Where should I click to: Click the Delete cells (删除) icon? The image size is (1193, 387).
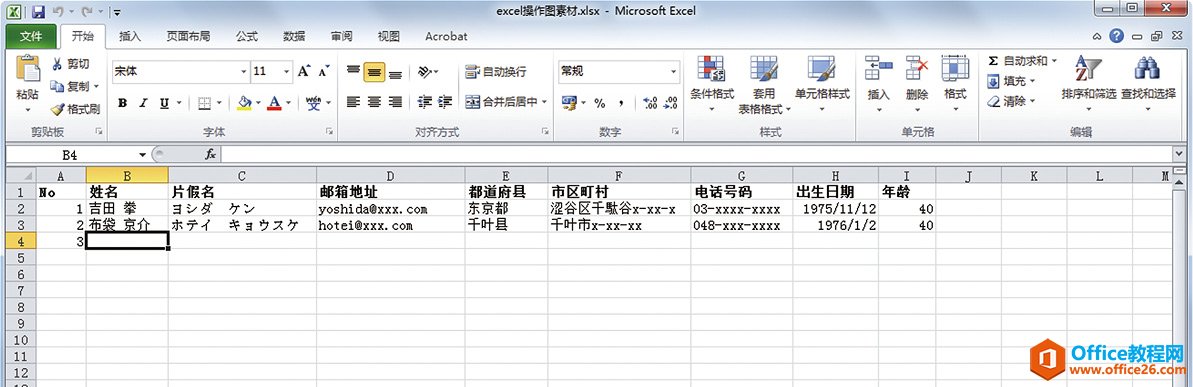tap(917, 68)
